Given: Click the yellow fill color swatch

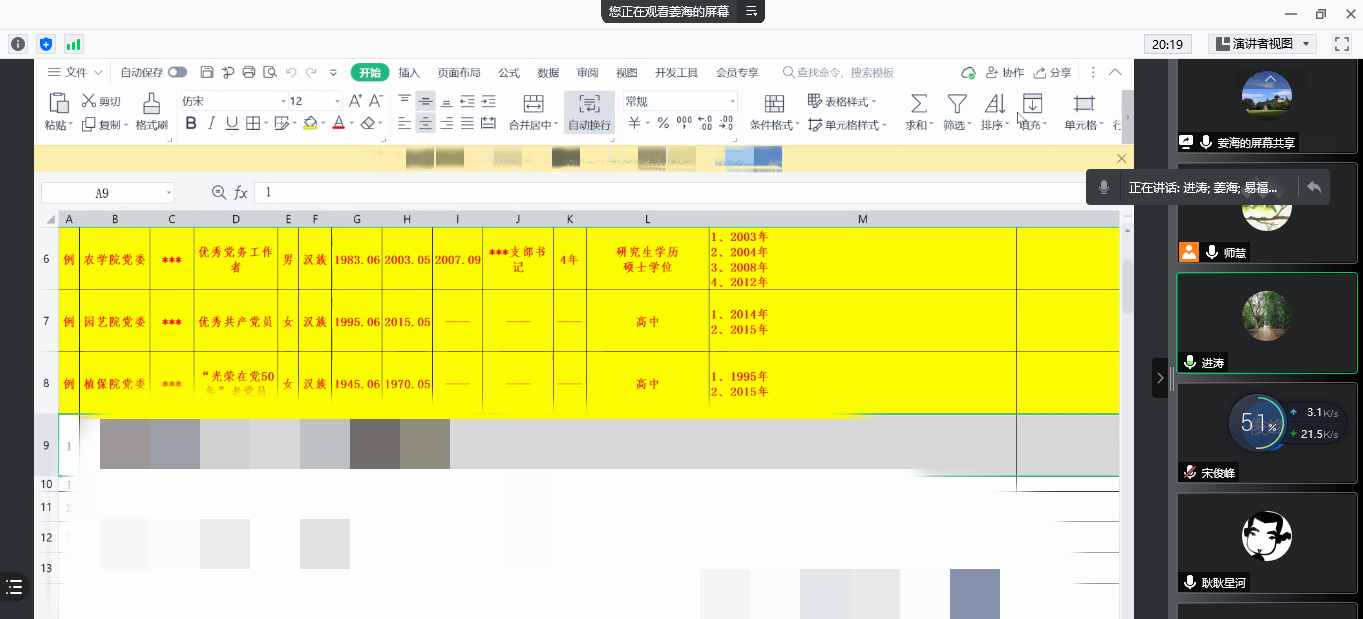Looking at the screenshot, I should point(310,124).
